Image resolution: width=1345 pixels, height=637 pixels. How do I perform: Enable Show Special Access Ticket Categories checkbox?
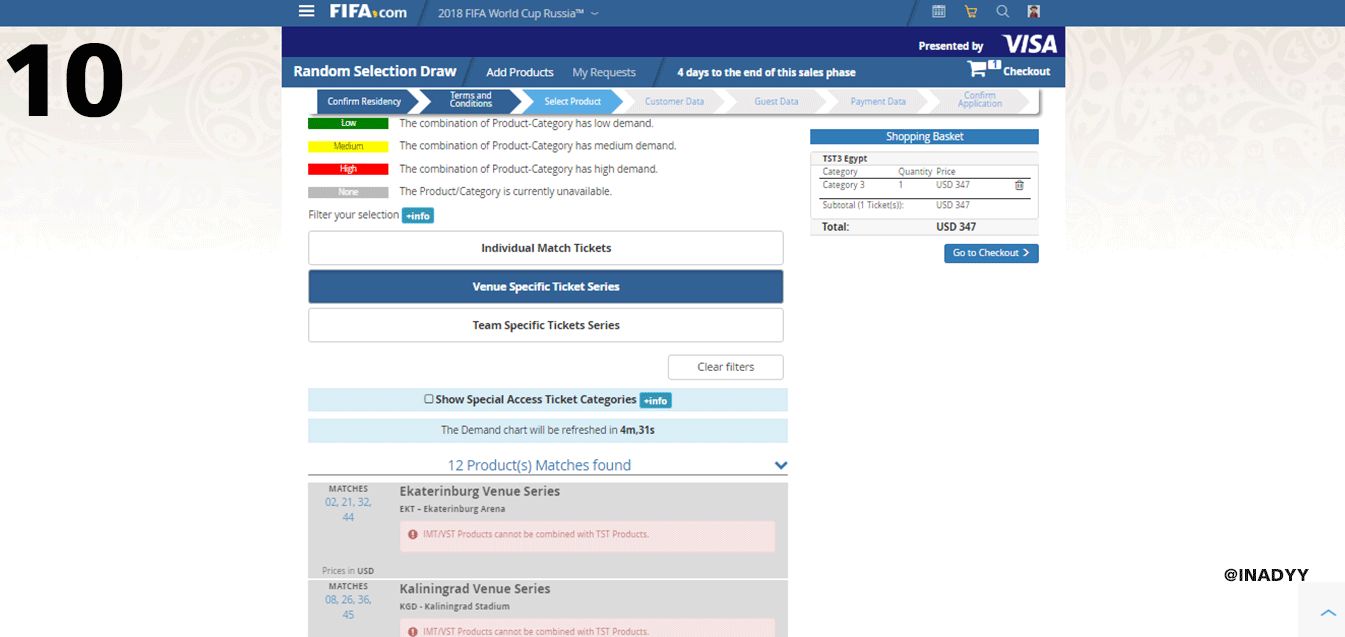(x=429, y=399)
